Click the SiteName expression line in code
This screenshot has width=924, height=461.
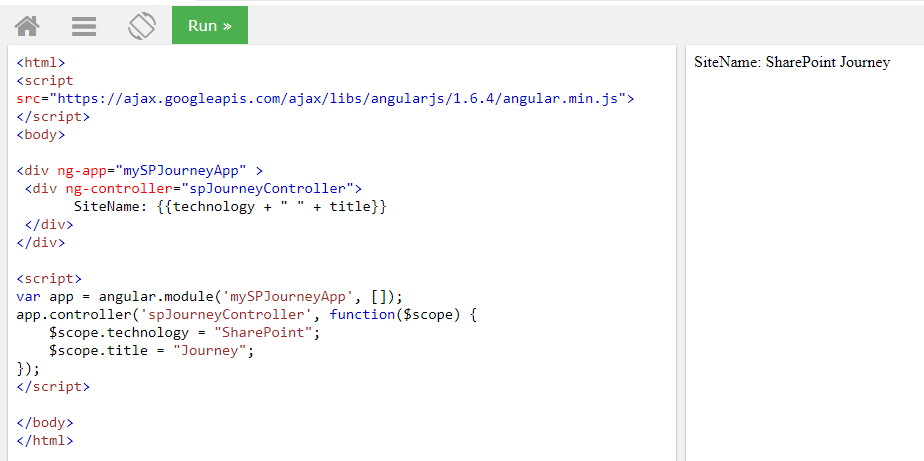(230, 207)
